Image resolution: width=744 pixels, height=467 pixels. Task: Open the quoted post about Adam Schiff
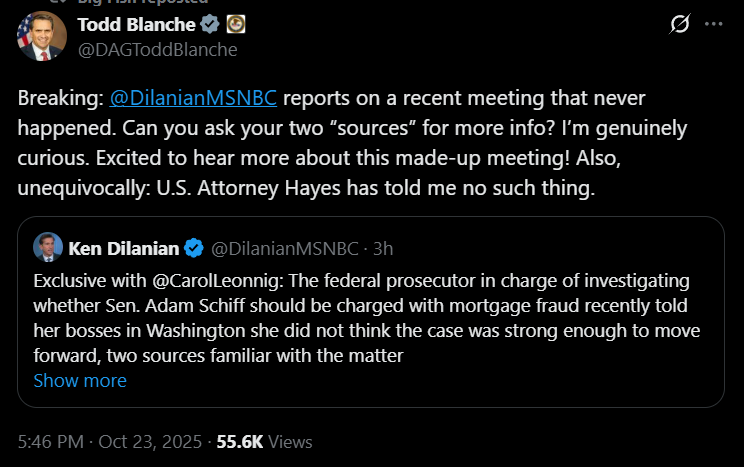(370, 315)
